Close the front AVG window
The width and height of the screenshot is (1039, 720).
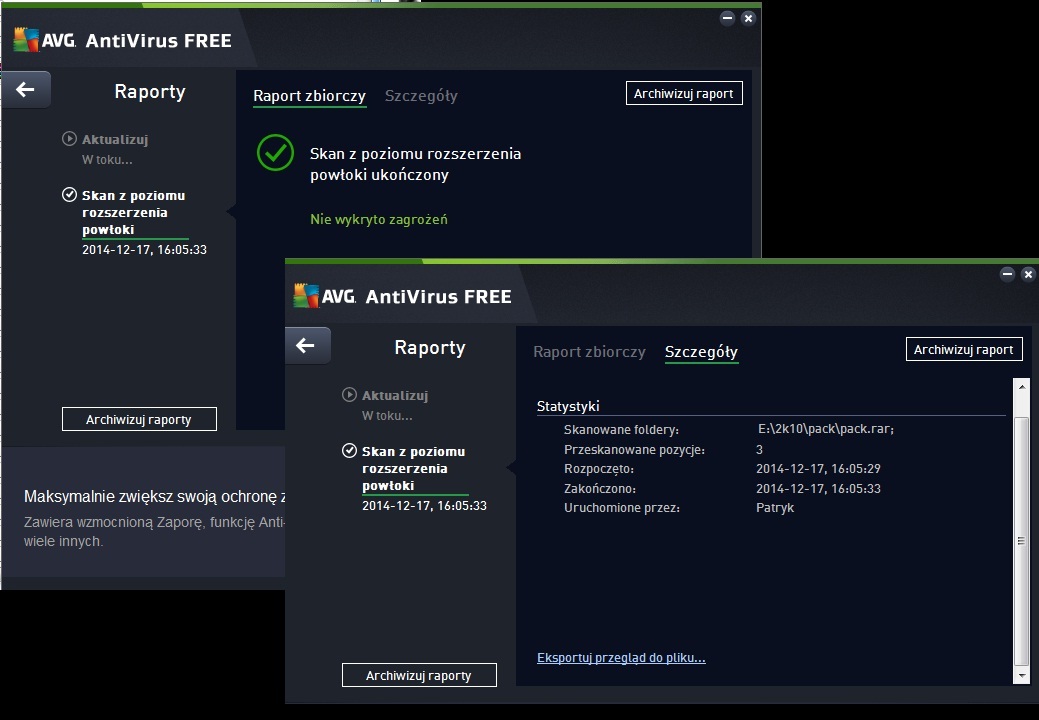[x=1028, y=274]
